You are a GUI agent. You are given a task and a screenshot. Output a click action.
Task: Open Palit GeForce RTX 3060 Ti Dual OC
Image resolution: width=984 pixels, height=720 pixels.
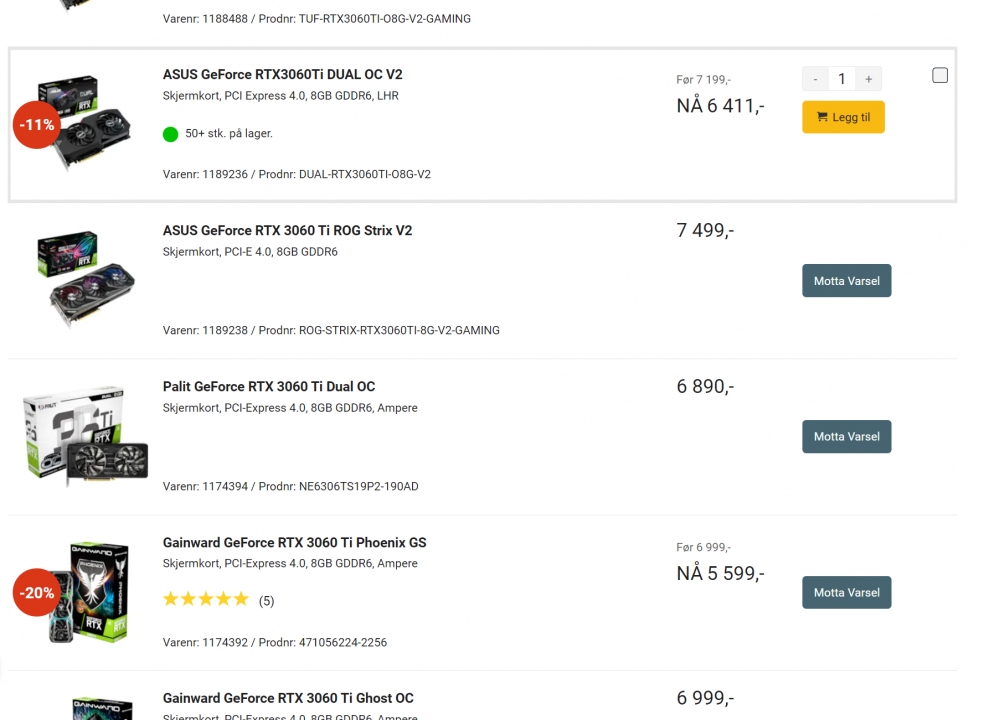pyautogui.click(x=269, y=387)
